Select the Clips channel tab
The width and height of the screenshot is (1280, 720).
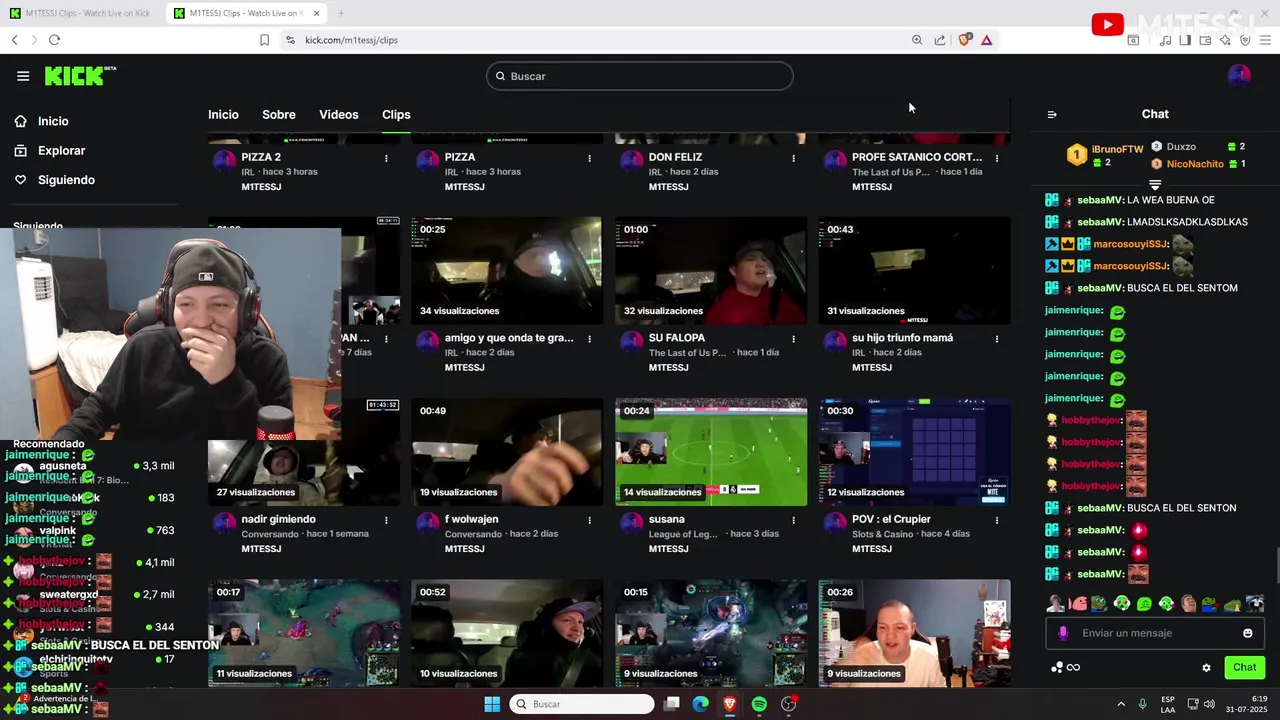click(396, 115)
